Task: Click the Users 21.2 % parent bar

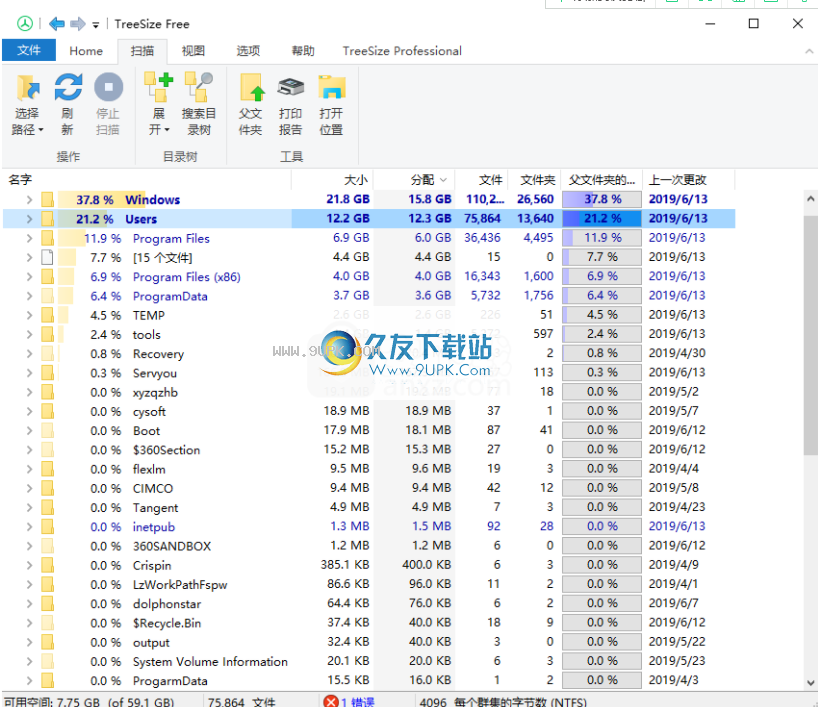Action: tap(602, 219)
